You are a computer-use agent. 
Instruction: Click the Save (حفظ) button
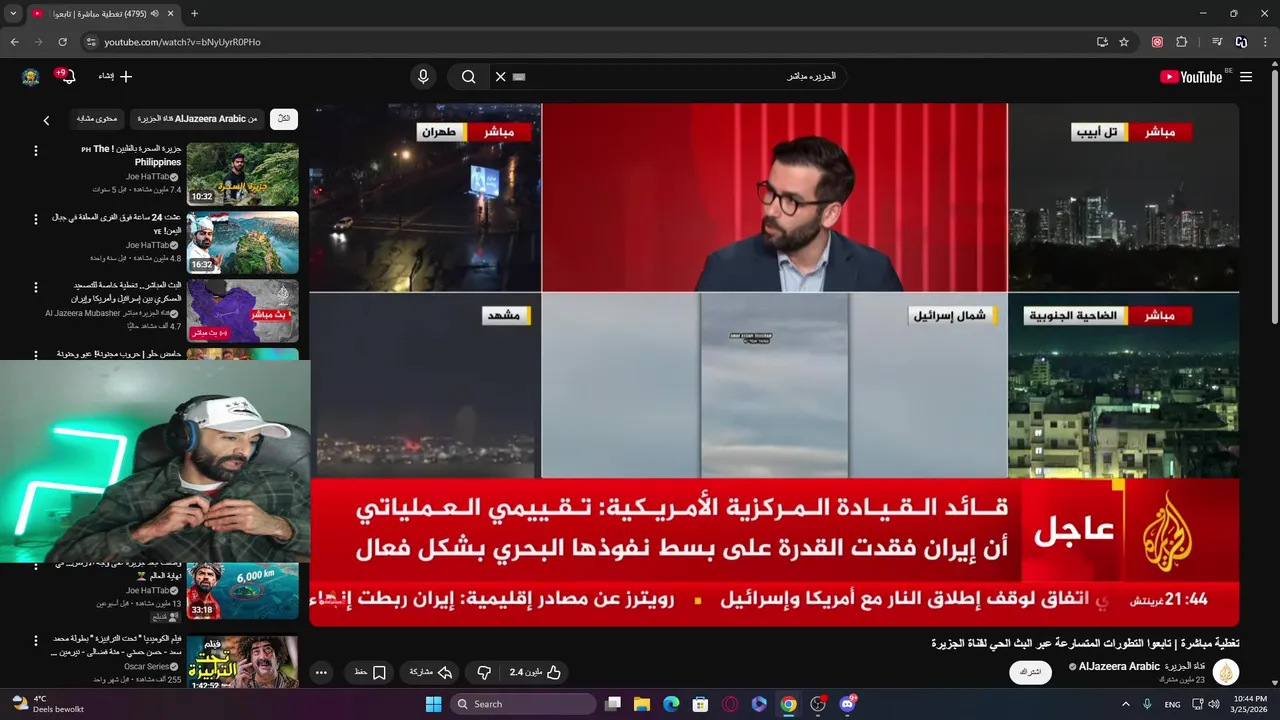pyautogui.click(x=370, y=673)
